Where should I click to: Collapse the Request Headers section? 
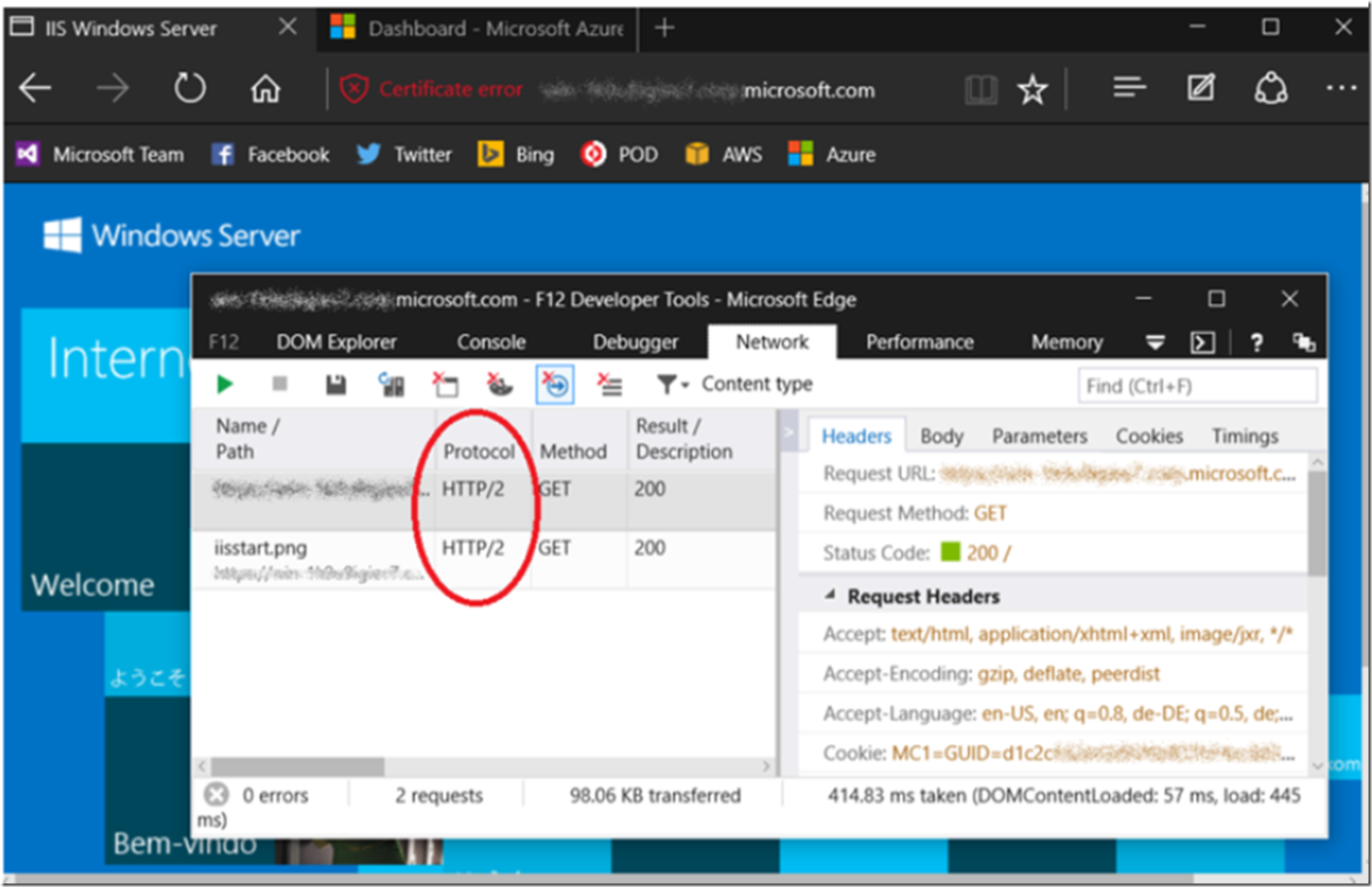click(831, 595)
